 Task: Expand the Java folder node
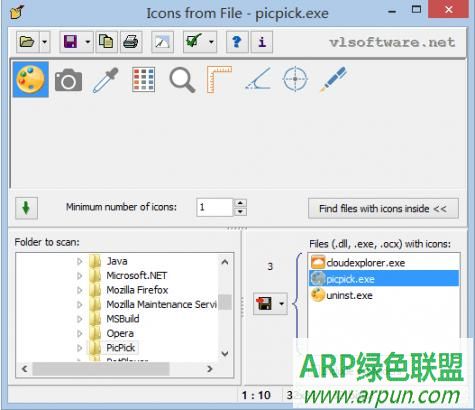pos(80,261)
